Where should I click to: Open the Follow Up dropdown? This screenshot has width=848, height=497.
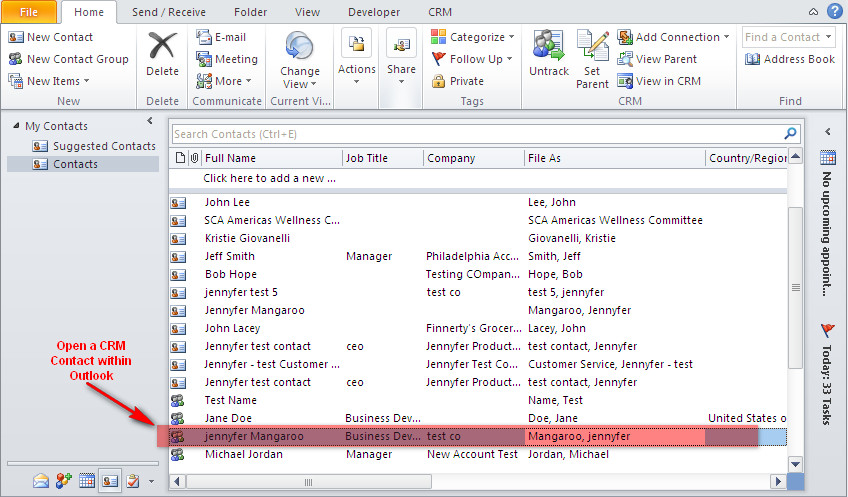click(474, 59)
